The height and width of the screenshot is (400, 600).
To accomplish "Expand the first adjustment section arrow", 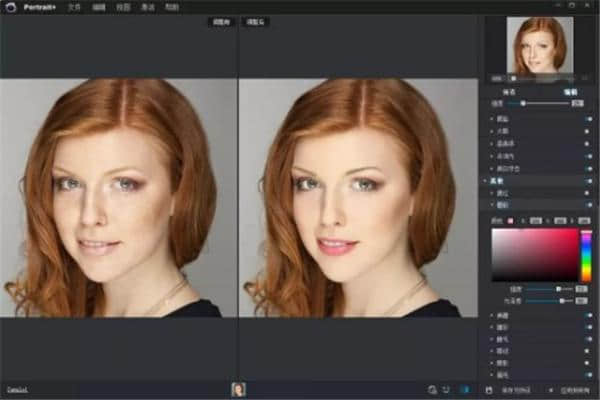I will 490,118.
